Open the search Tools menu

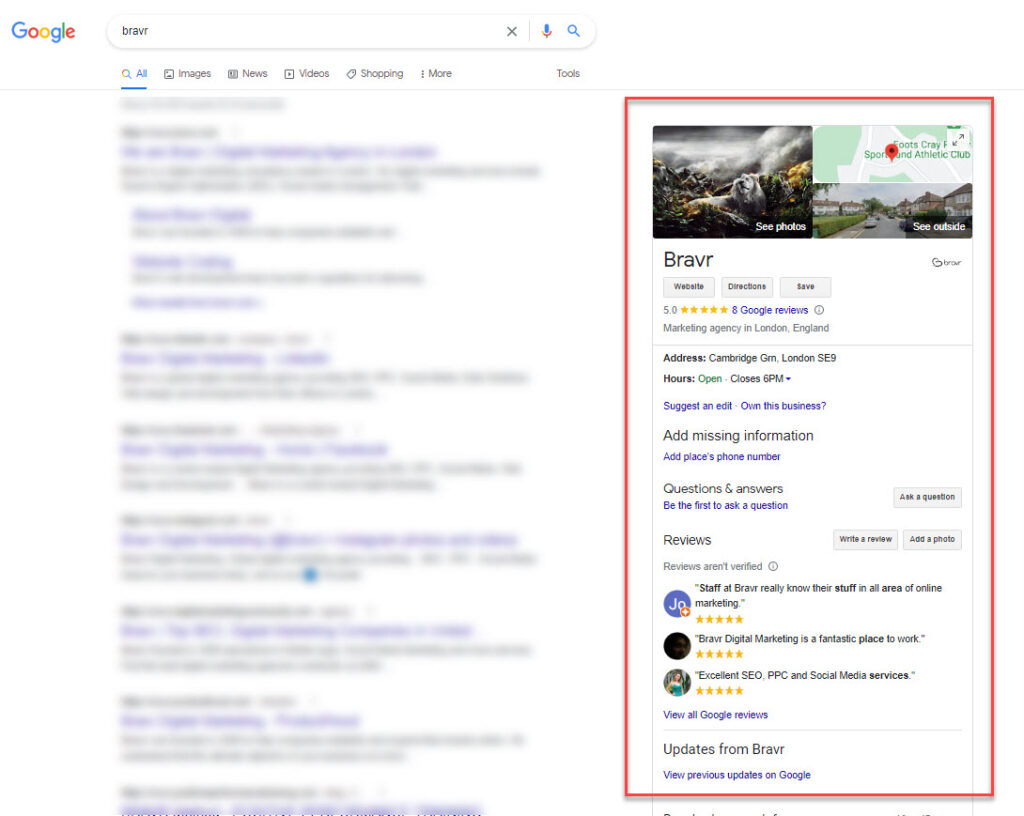coord(568,74)
